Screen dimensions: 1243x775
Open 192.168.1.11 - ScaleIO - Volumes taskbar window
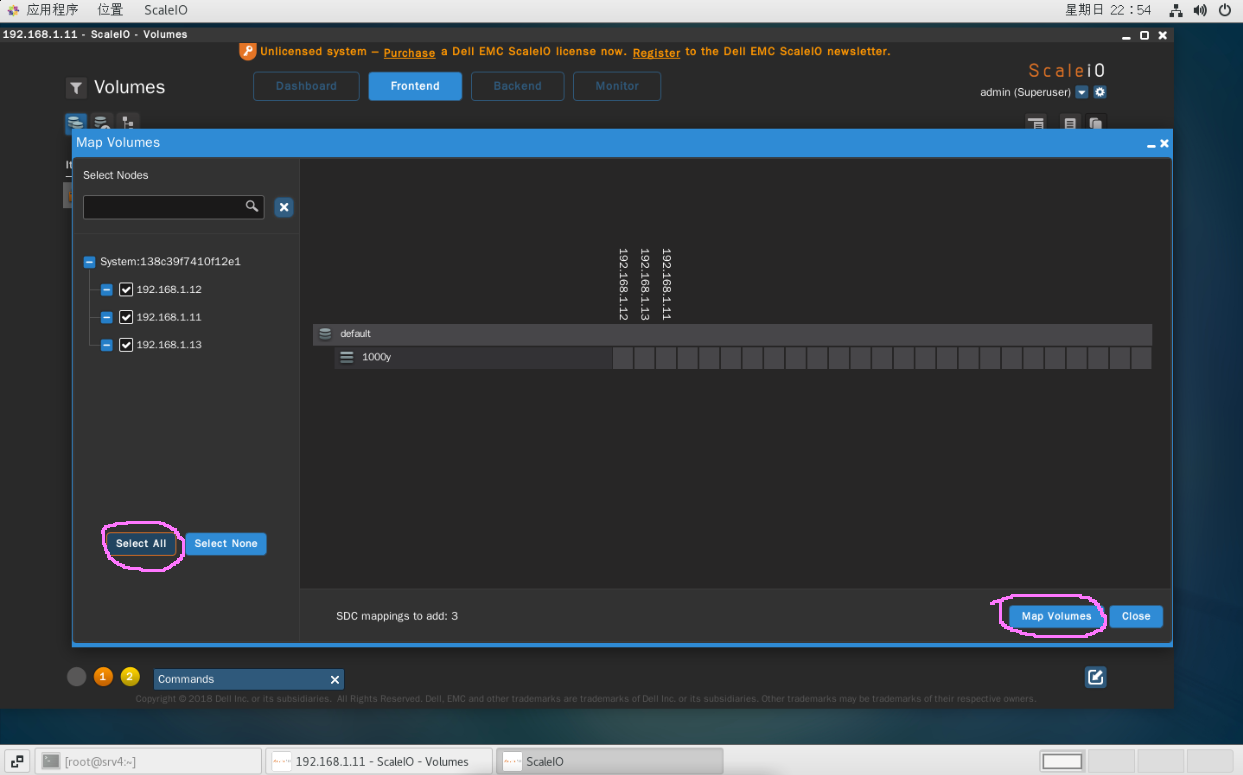click(x=379, y=761)
